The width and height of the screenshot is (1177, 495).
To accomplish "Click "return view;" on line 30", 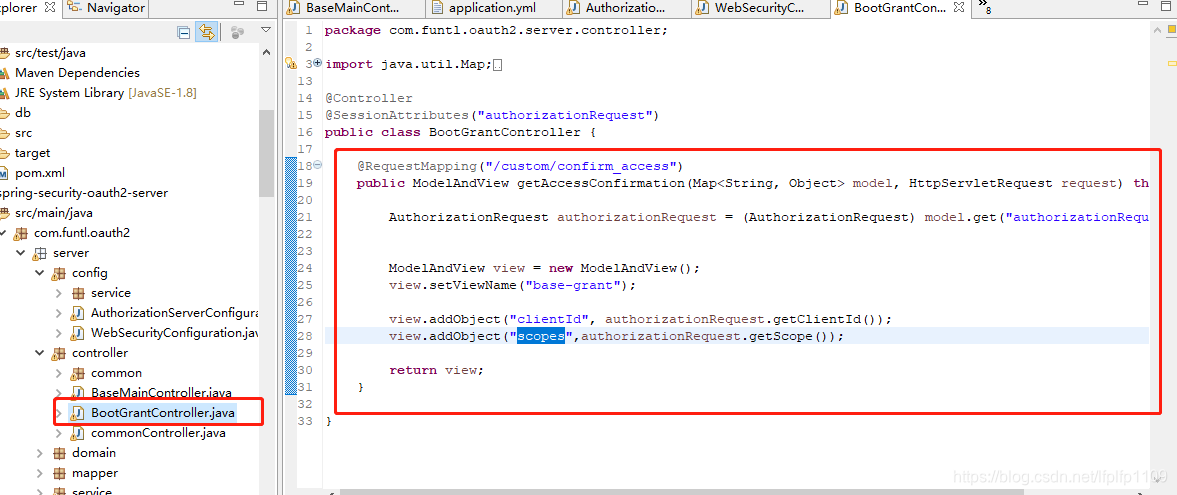I will [436, 370].
